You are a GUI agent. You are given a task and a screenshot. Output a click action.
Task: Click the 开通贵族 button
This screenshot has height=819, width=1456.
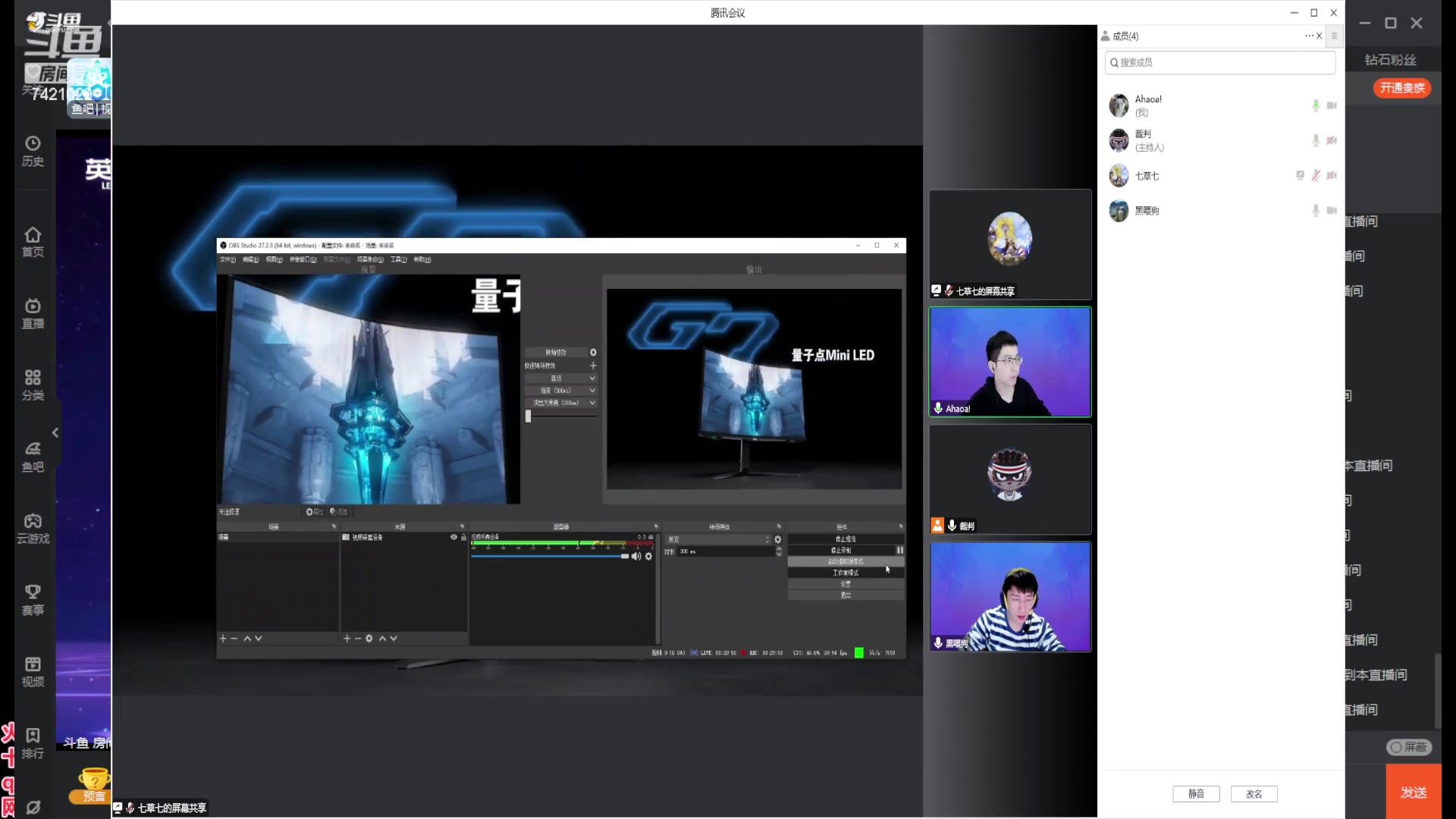1402,88
